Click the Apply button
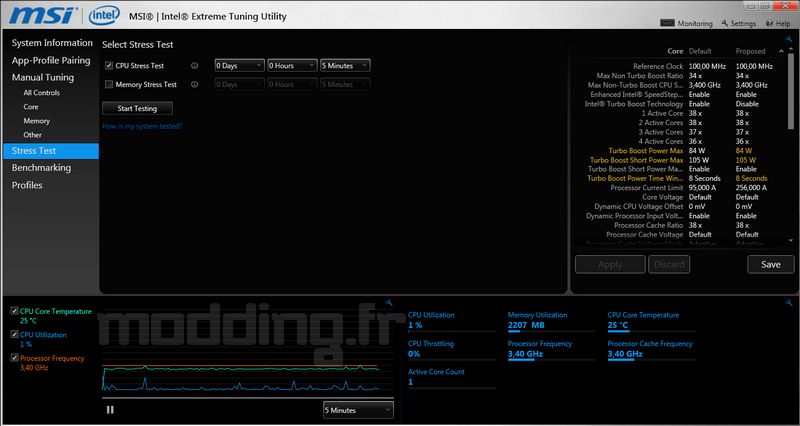 [x=610, y=264]
